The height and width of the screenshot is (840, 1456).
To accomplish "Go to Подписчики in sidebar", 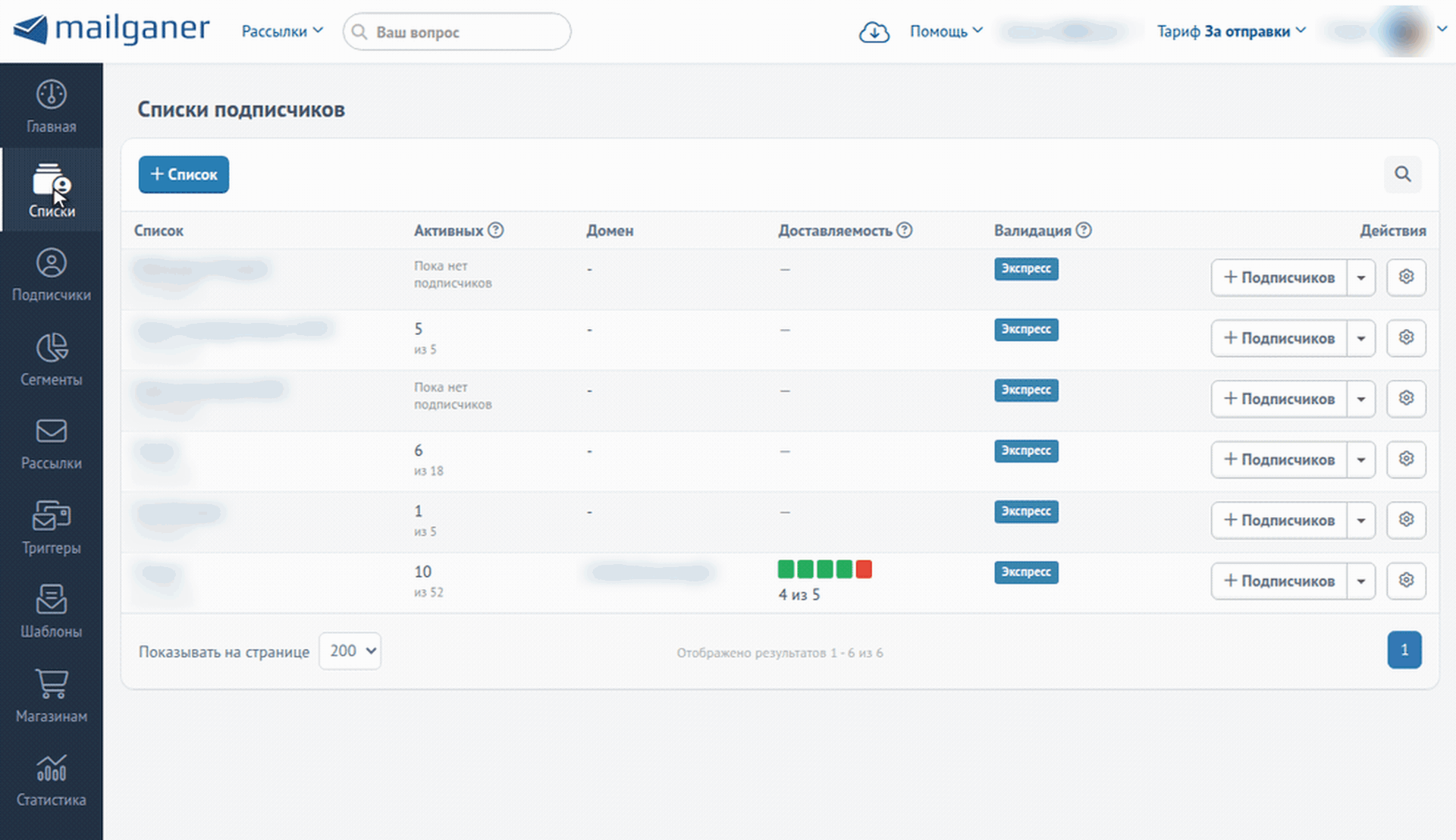I will coord(51,274).
